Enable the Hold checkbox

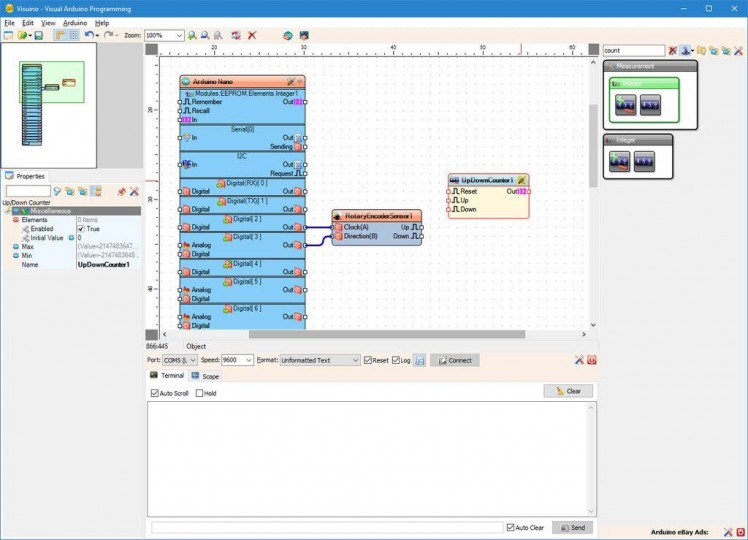point(200,393)
